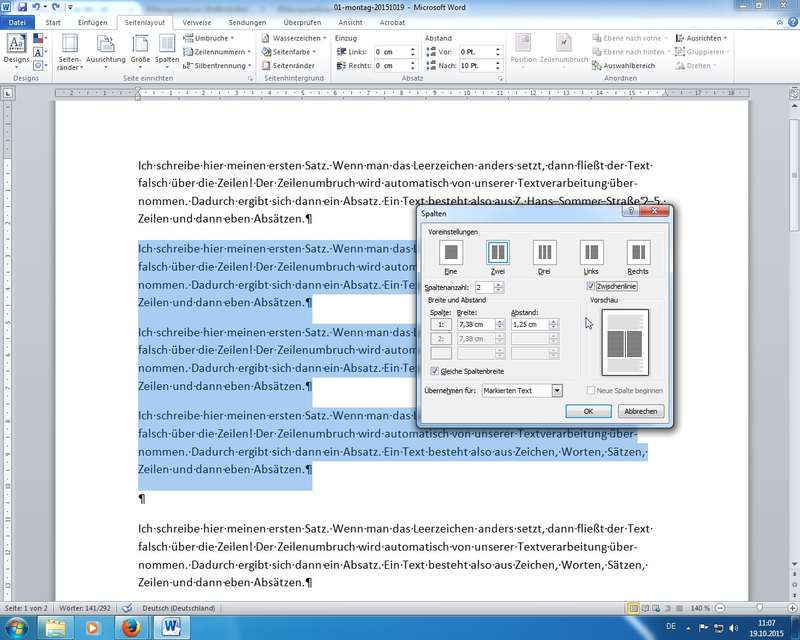Screen dimensions: 800x640
Task: Open the Designs themes gallery
Action: tap(17, 49)
